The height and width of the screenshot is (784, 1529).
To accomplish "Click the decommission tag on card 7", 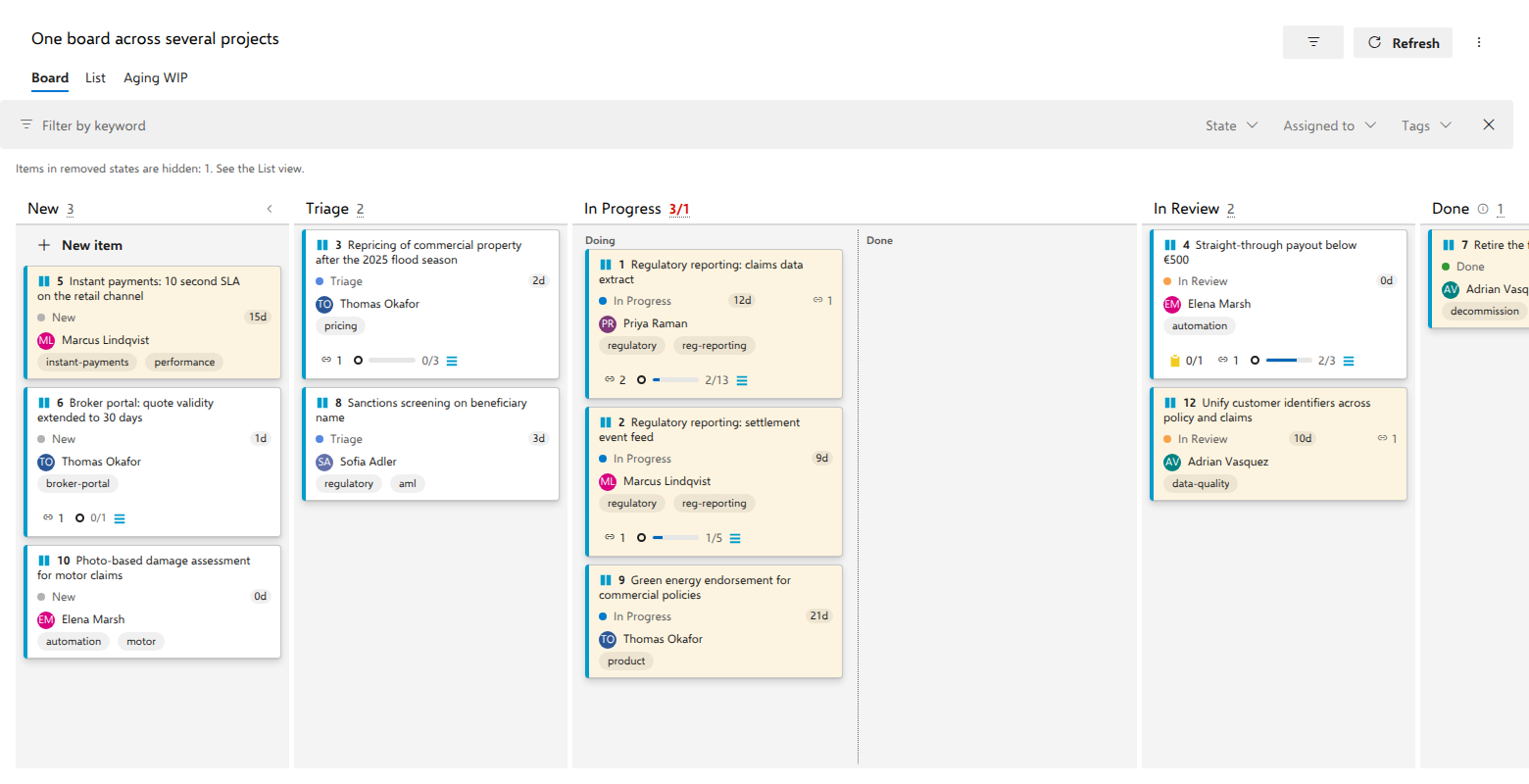I will click(x=1485, y=312).
